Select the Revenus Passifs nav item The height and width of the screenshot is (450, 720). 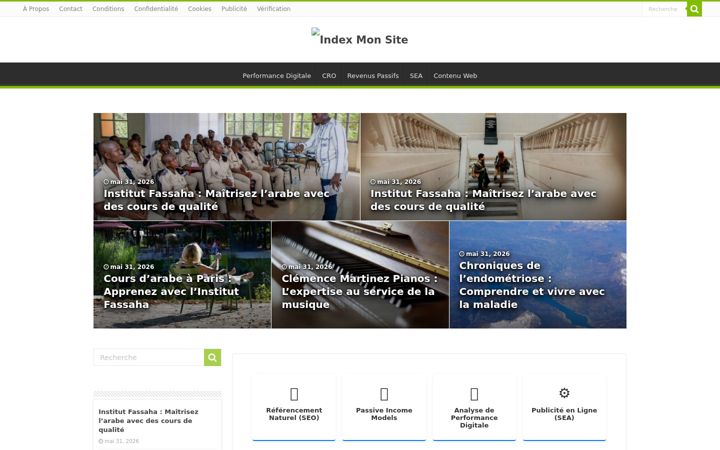tap(373, 76)
